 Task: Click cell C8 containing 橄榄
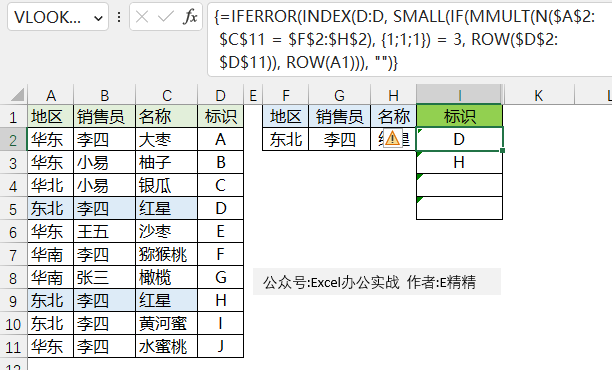pos(167,278)
